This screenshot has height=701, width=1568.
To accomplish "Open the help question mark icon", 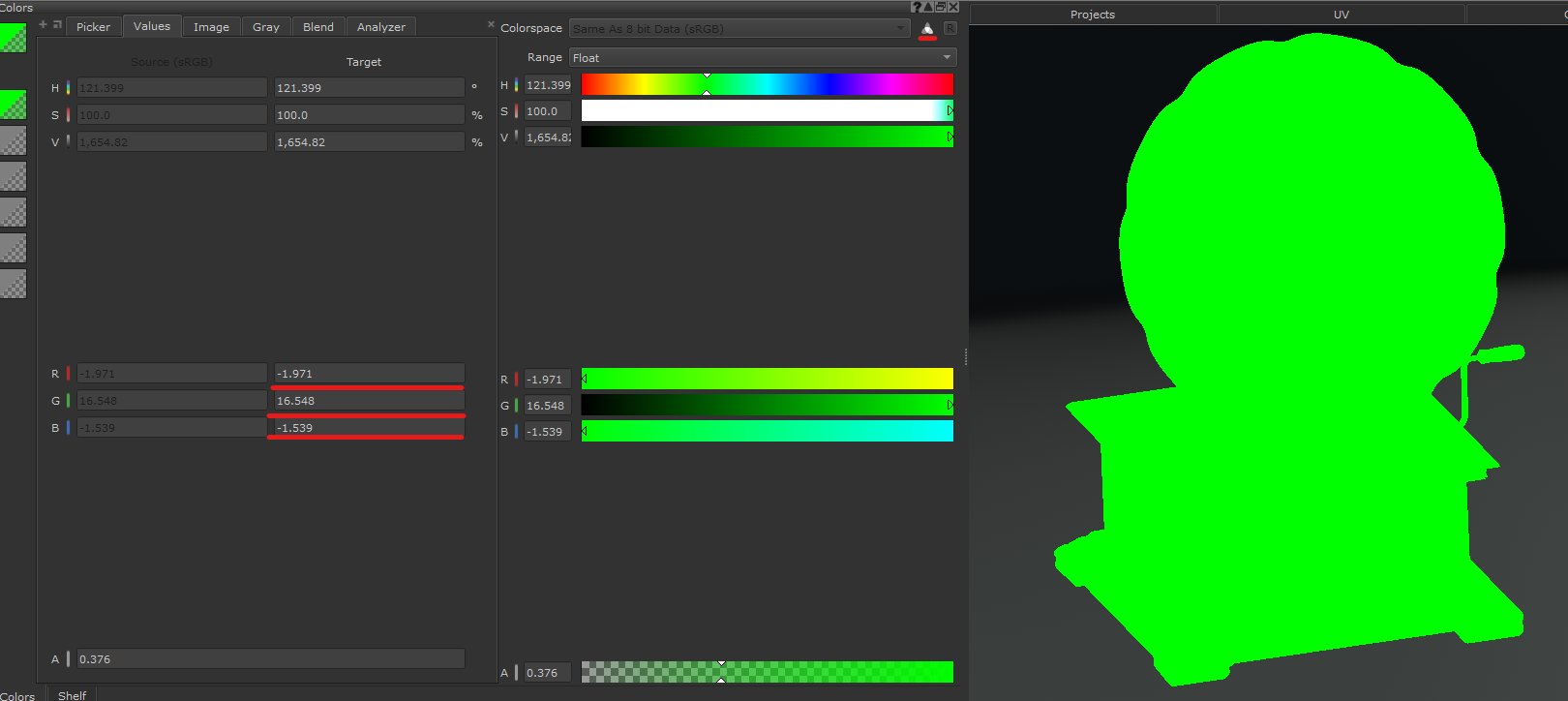I will [x=916, y=7].
